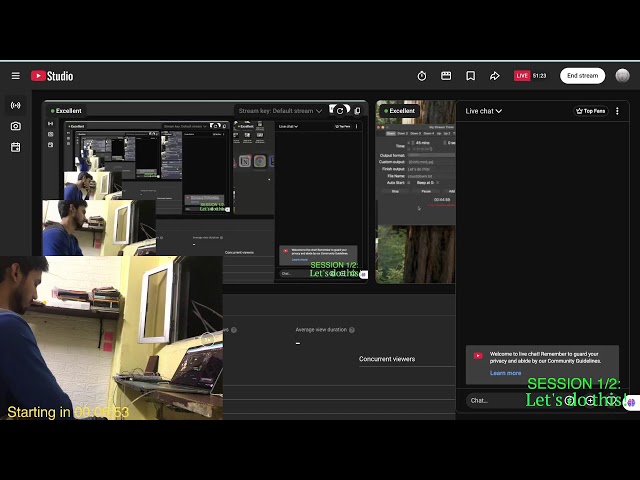The width and height of the screenshot is (640, 480).
Task: Switch to the Concurrent viewers tab
Action: click(x=387, y=359)
